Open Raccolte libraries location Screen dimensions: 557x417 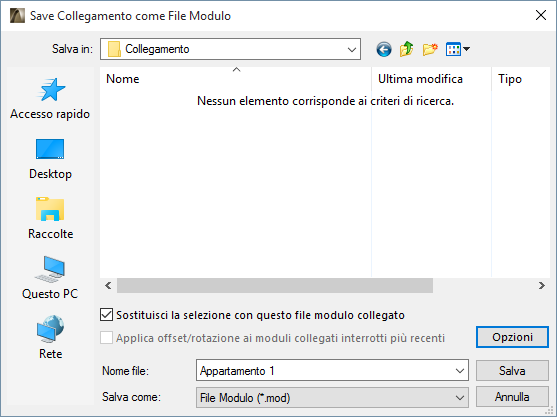[x=50, y=219]
